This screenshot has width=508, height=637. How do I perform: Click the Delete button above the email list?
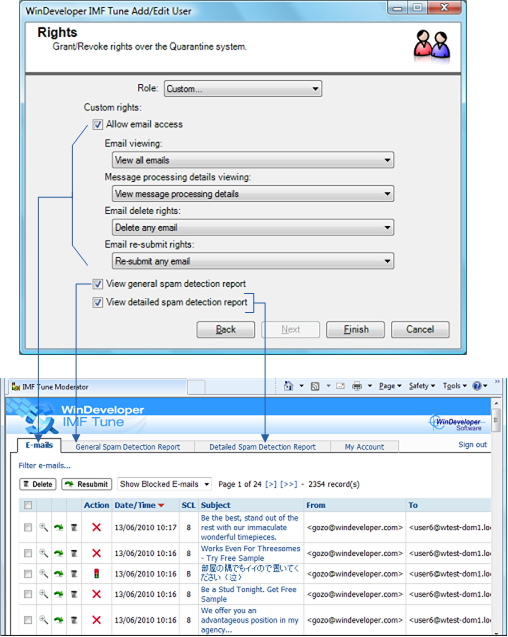tap(38, 484)
